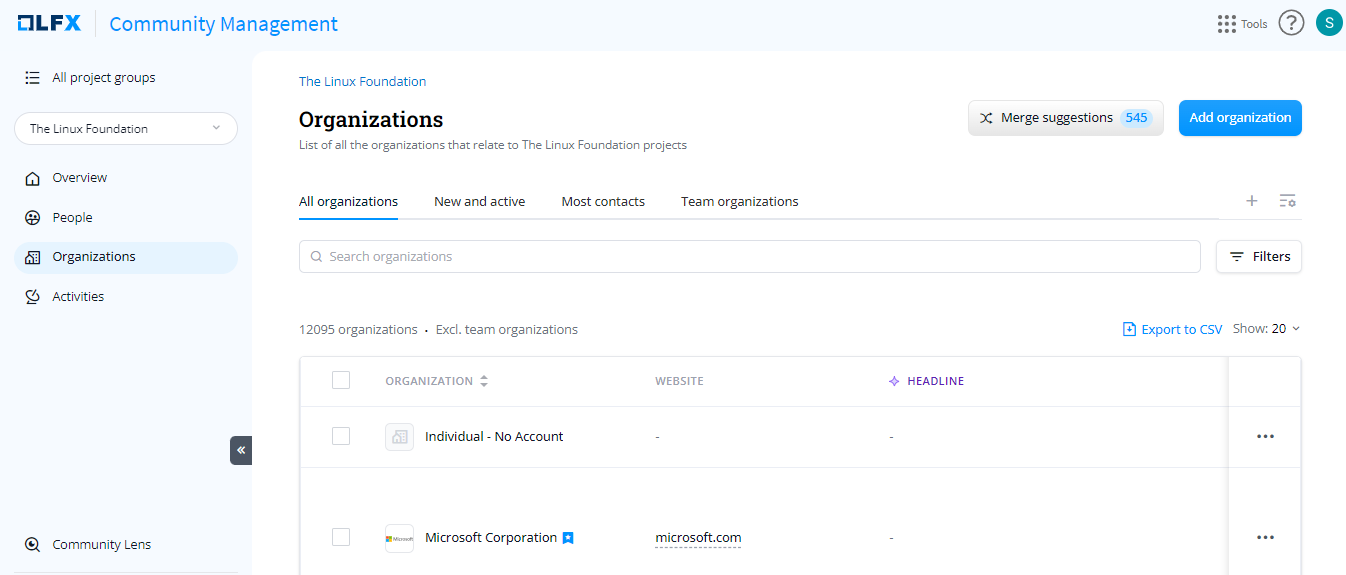Open the microsoft.com website link
Screen dimensions: 1346x575
[x=698, y=537]
